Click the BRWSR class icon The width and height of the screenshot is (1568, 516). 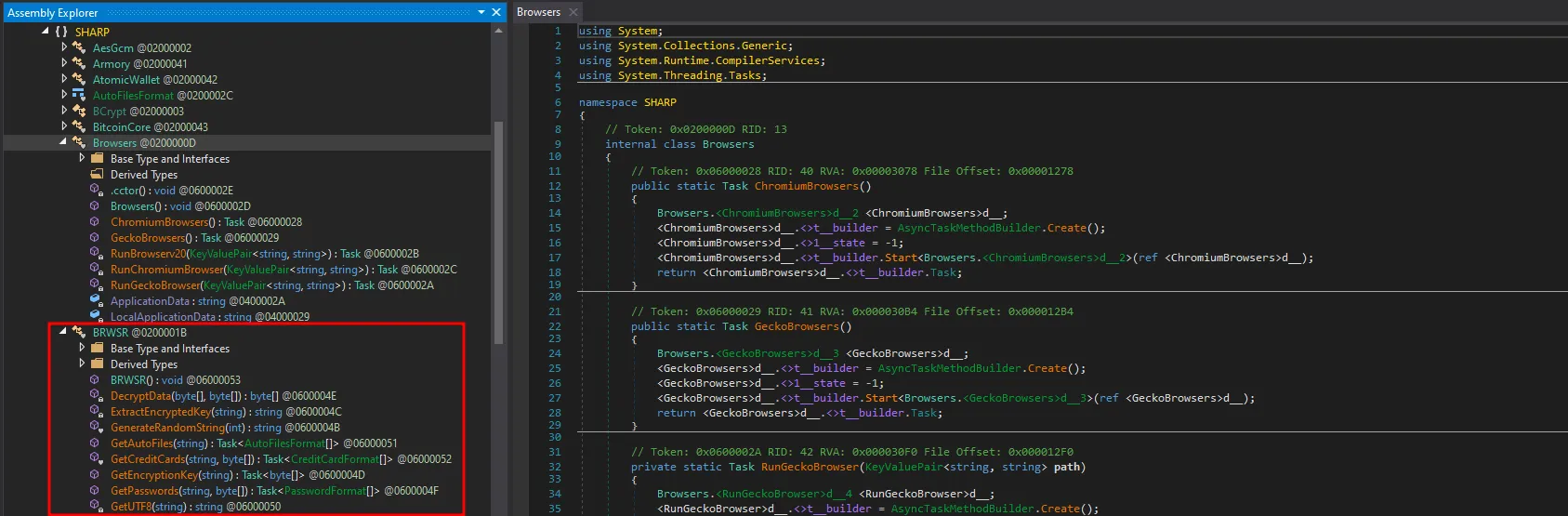pos(79,333)
